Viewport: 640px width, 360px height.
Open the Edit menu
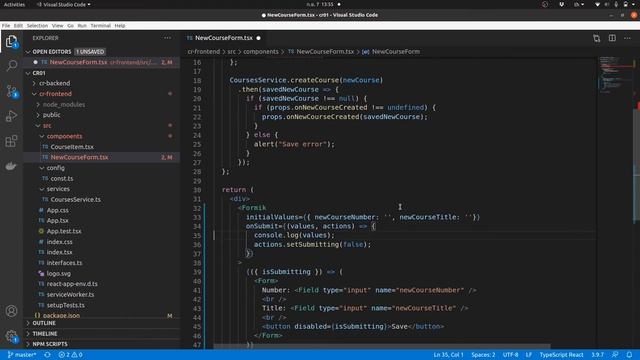click(18, 26)
